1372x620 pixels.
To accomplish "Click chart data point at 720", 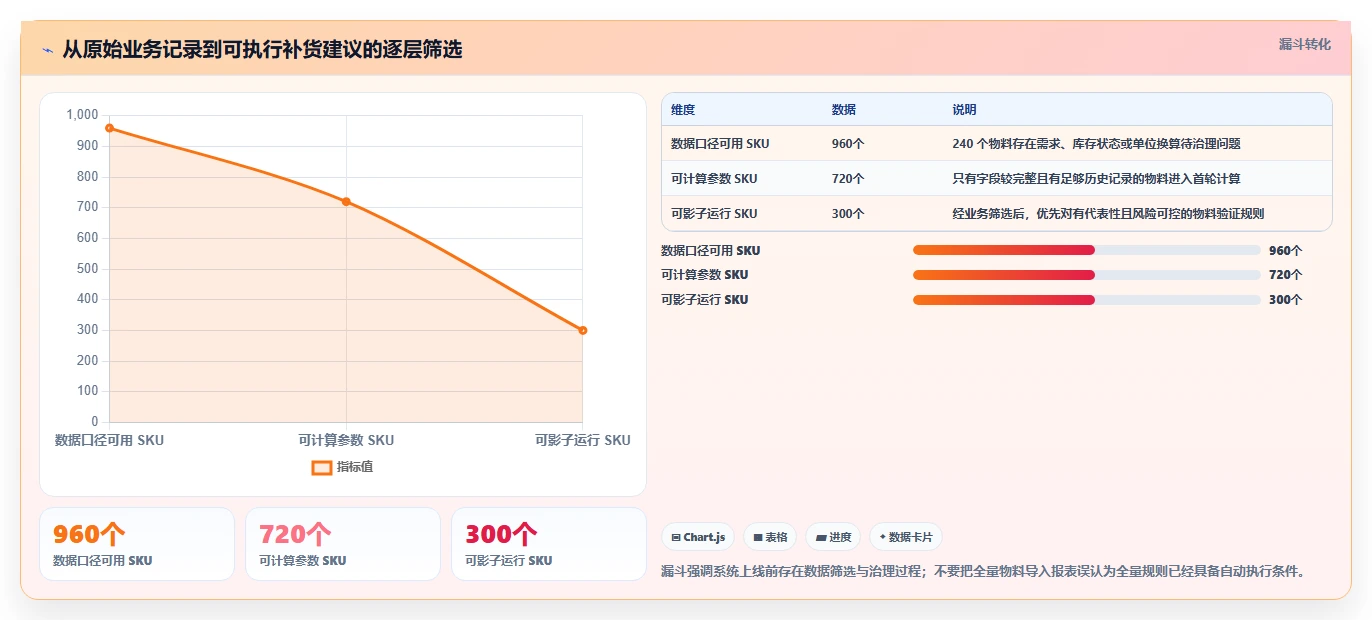I will tap(346, 201).
